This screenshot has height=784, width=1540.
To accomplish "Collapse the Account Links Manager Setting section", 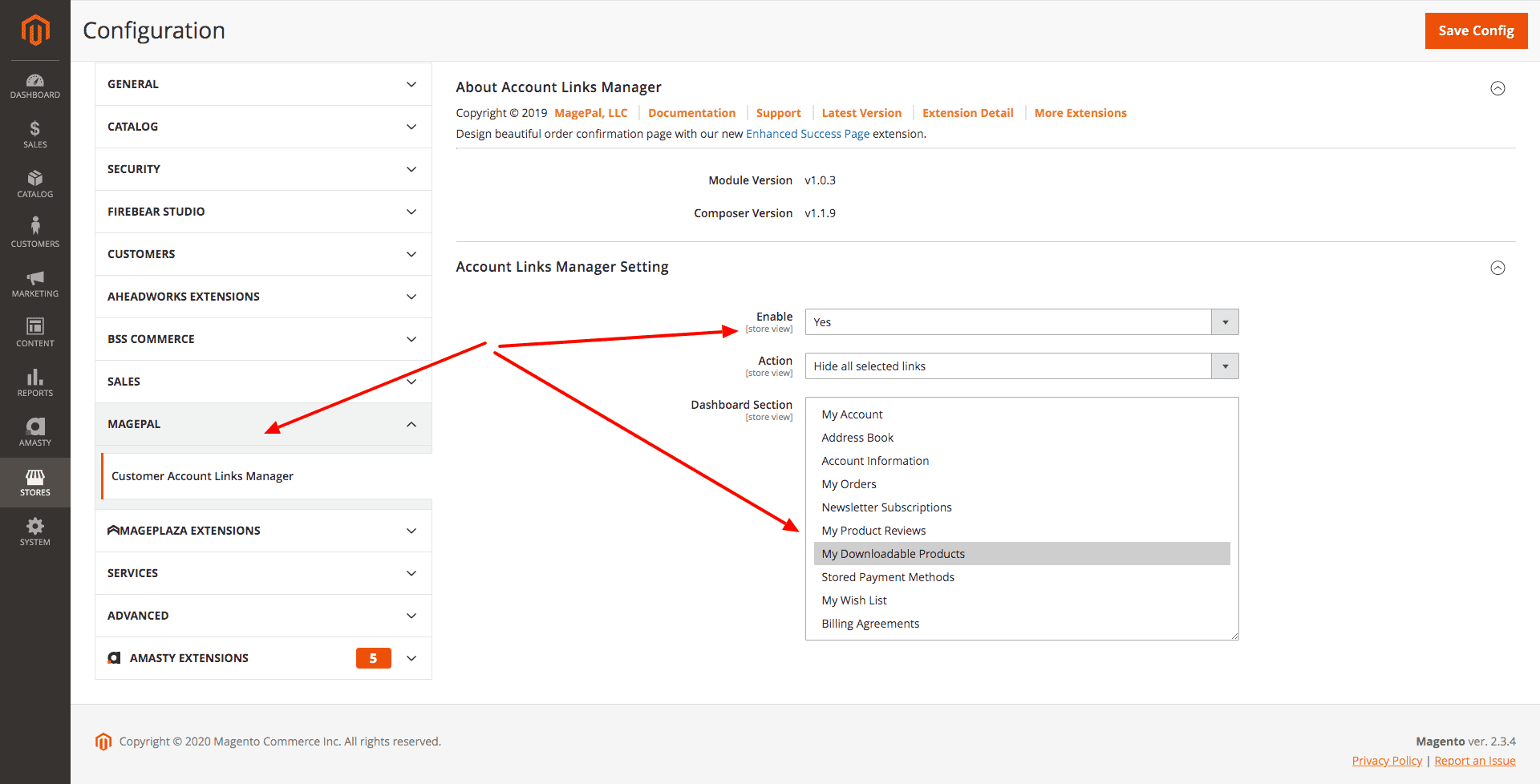I will point(1498,268).
